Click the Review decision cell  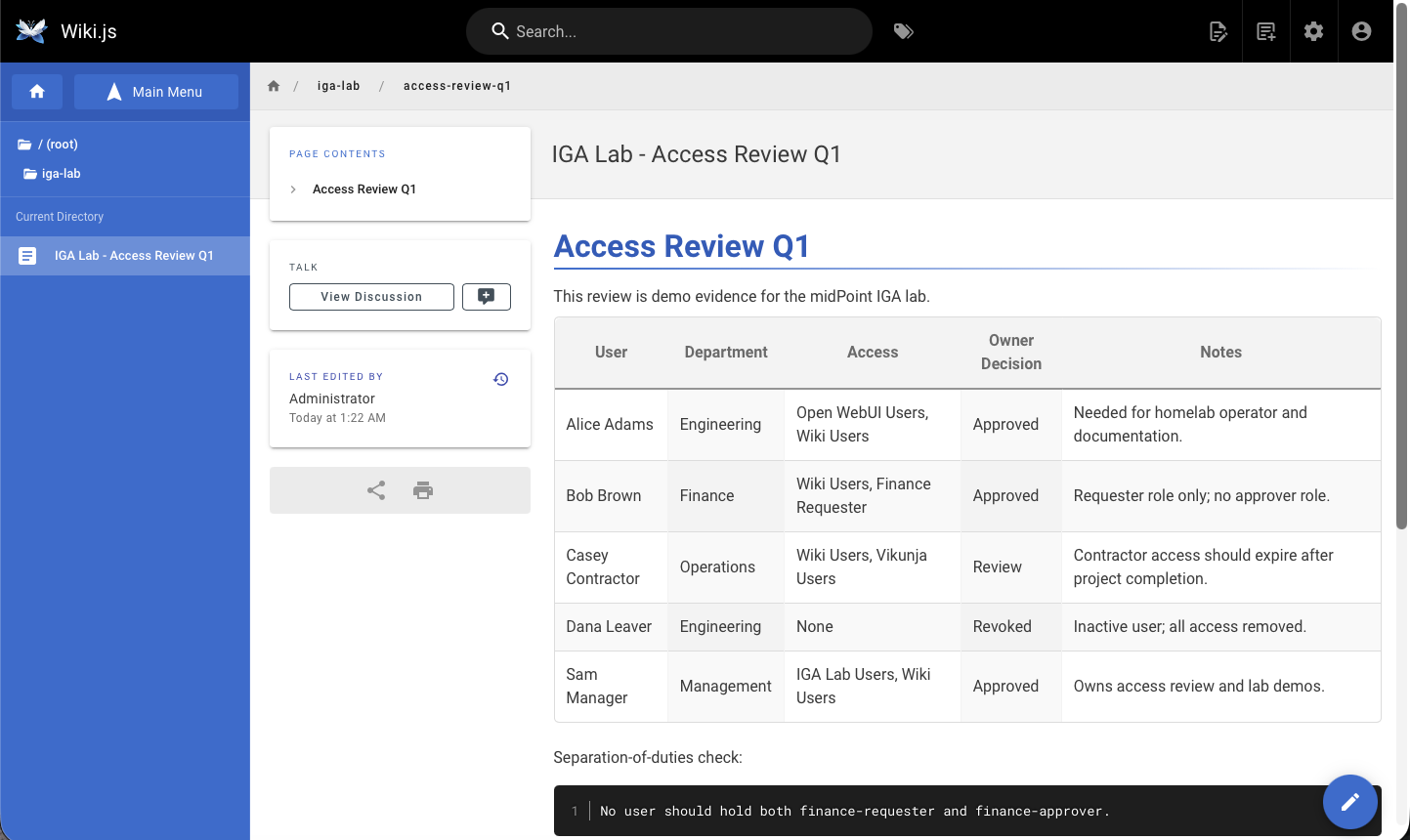click(1011, 567)
